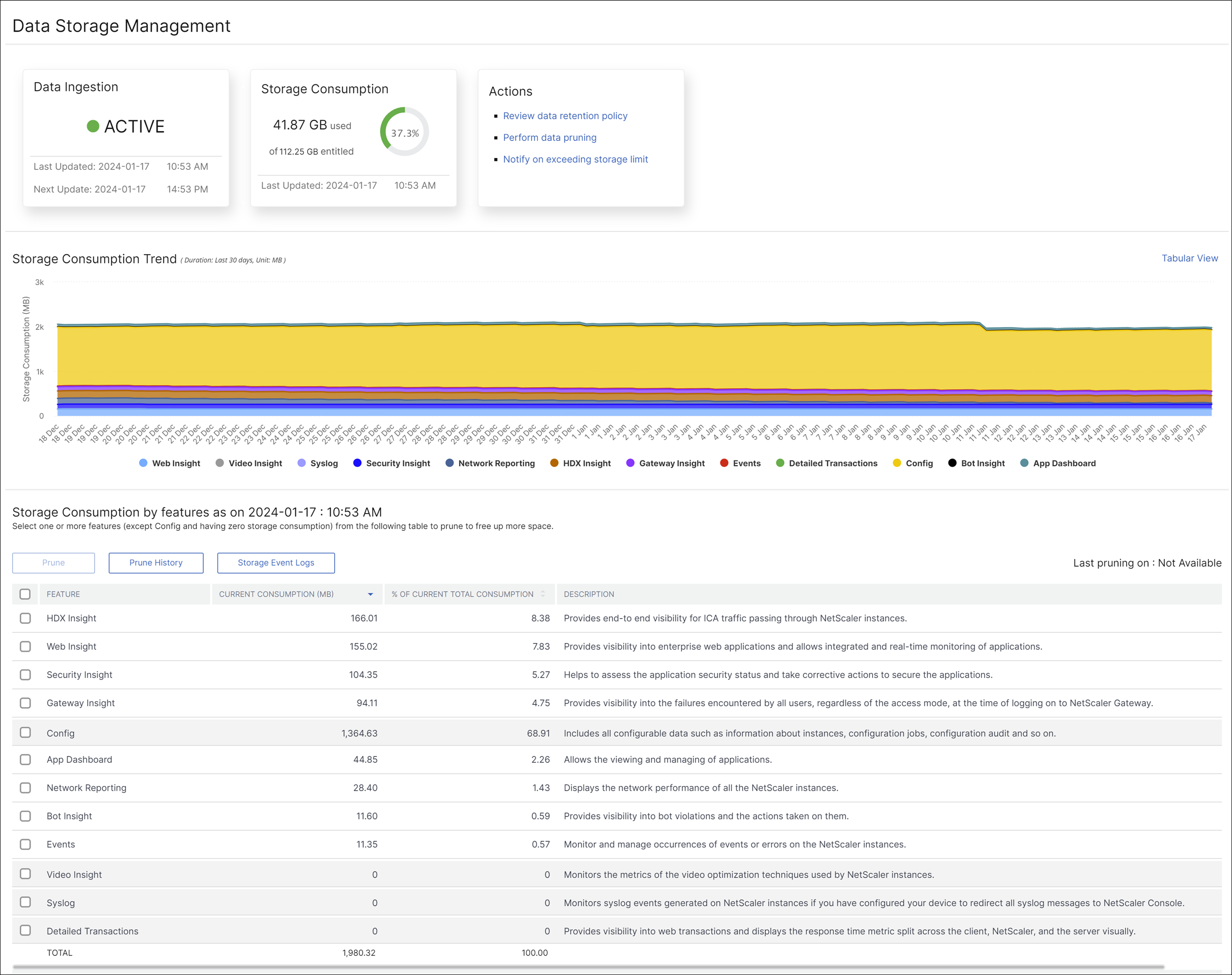Select all features header checkbox
Image resolution: width=1232 pixels, height=975 pixels.
click(25, 594)
